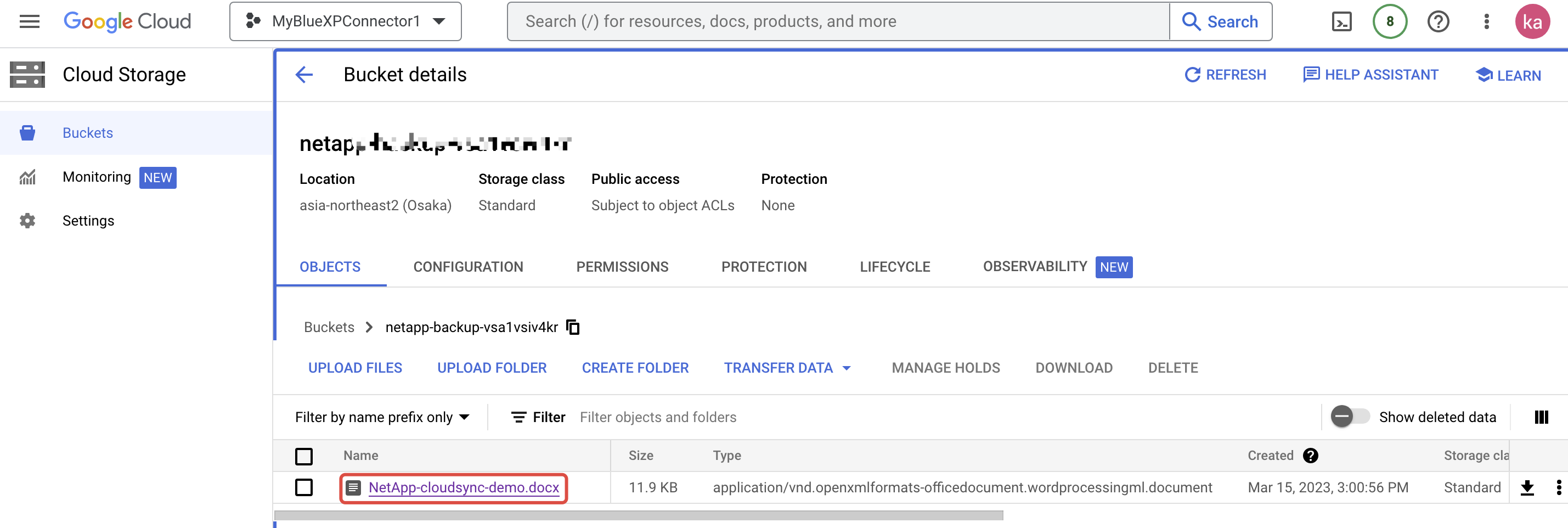Check the NetApp-cloudsync-demo.docx row checkbox

click(304, 487)
